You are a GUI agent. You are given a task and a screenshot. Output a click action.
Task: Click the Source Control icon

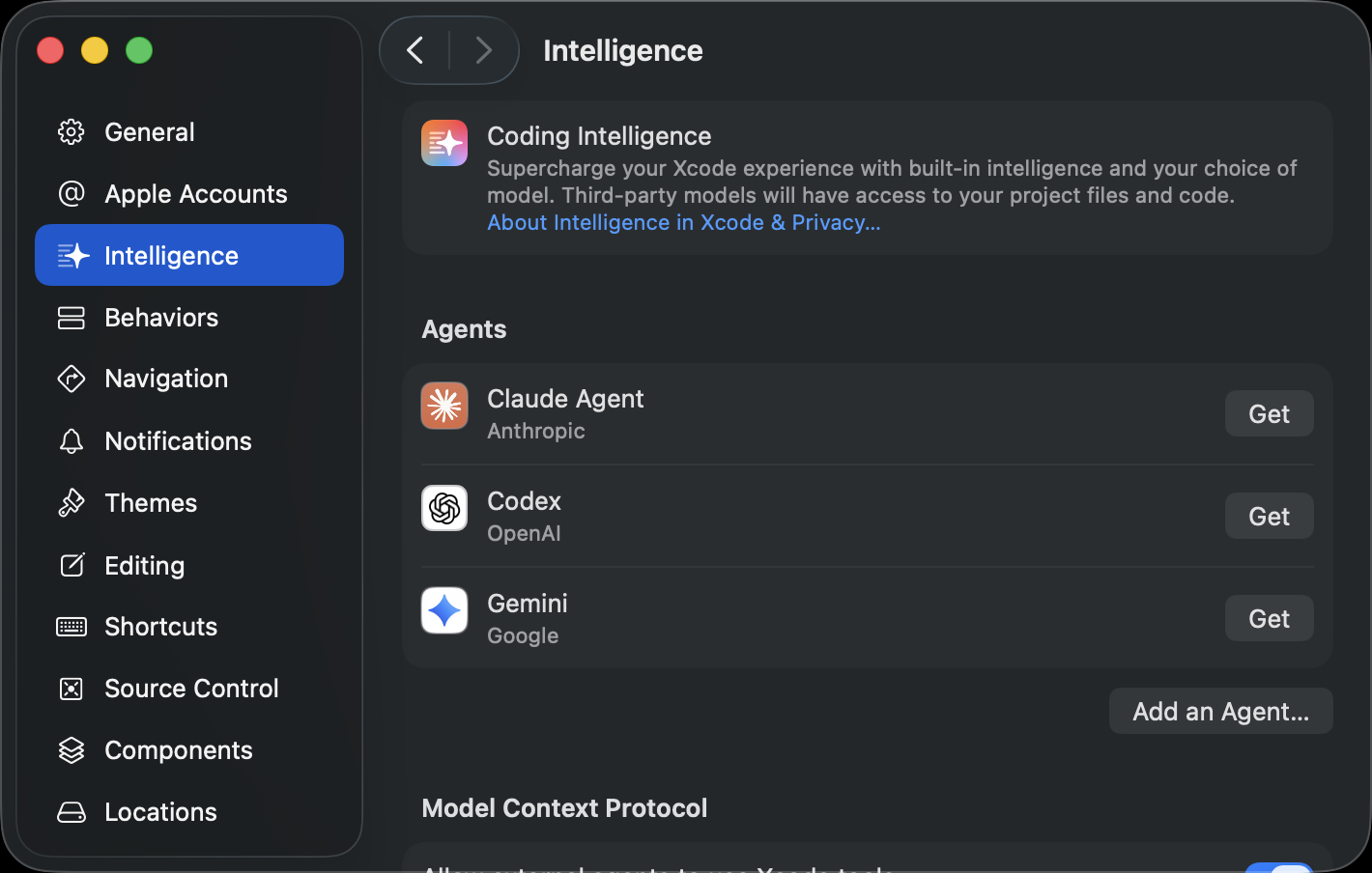pos(71,689)
